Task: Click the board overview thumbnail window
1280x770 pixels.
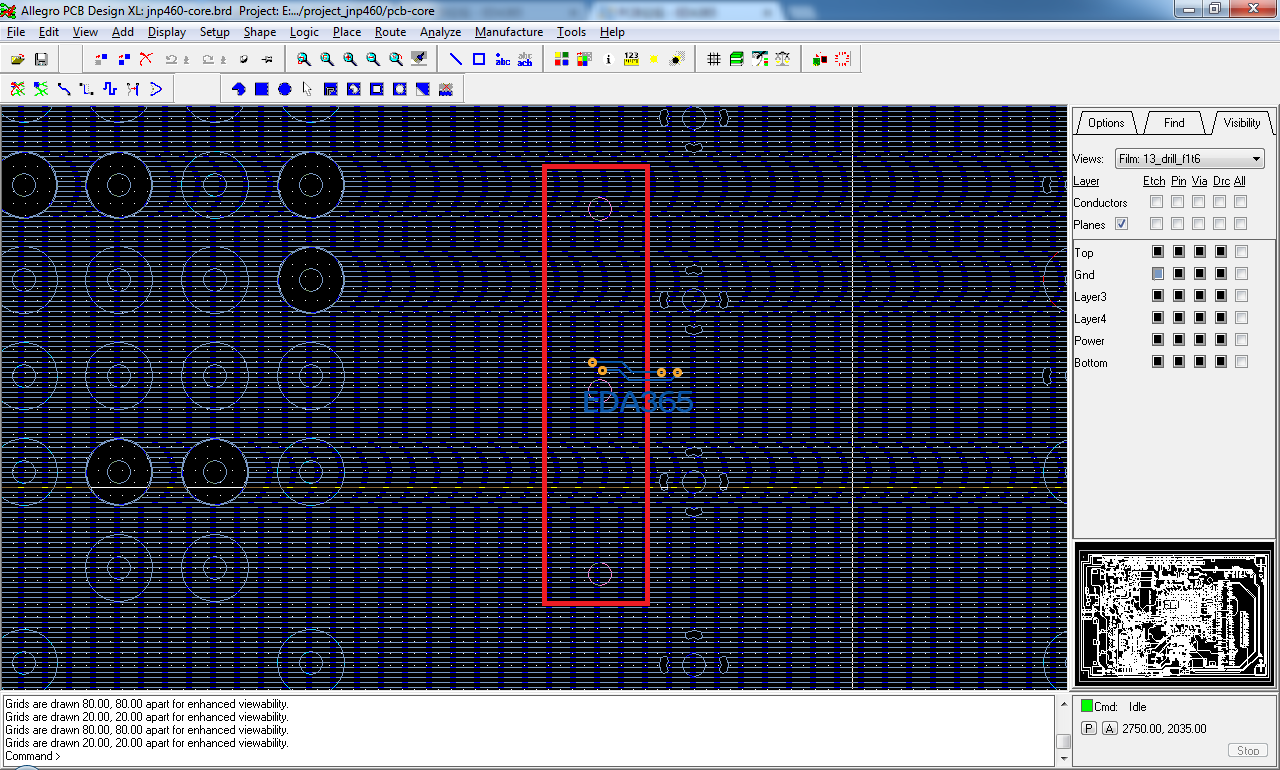Action: tap(1174, 615)
